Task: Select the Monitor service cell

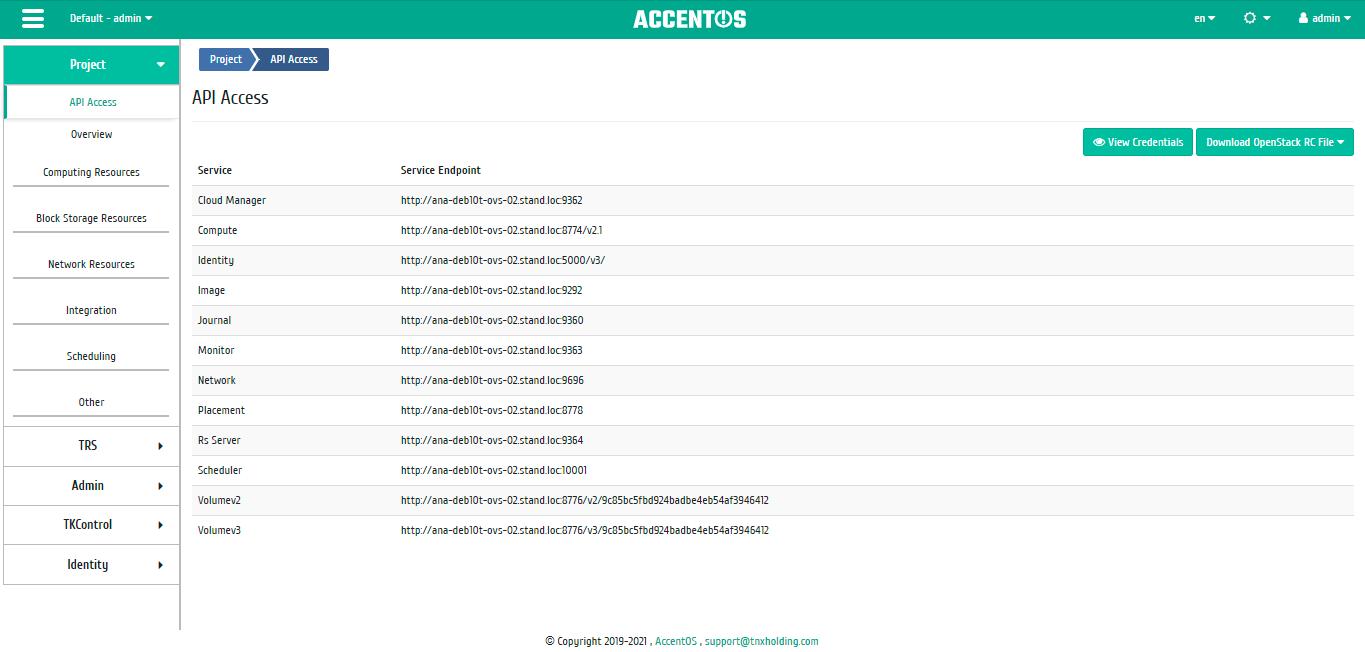Action: [x=216, y=350]
